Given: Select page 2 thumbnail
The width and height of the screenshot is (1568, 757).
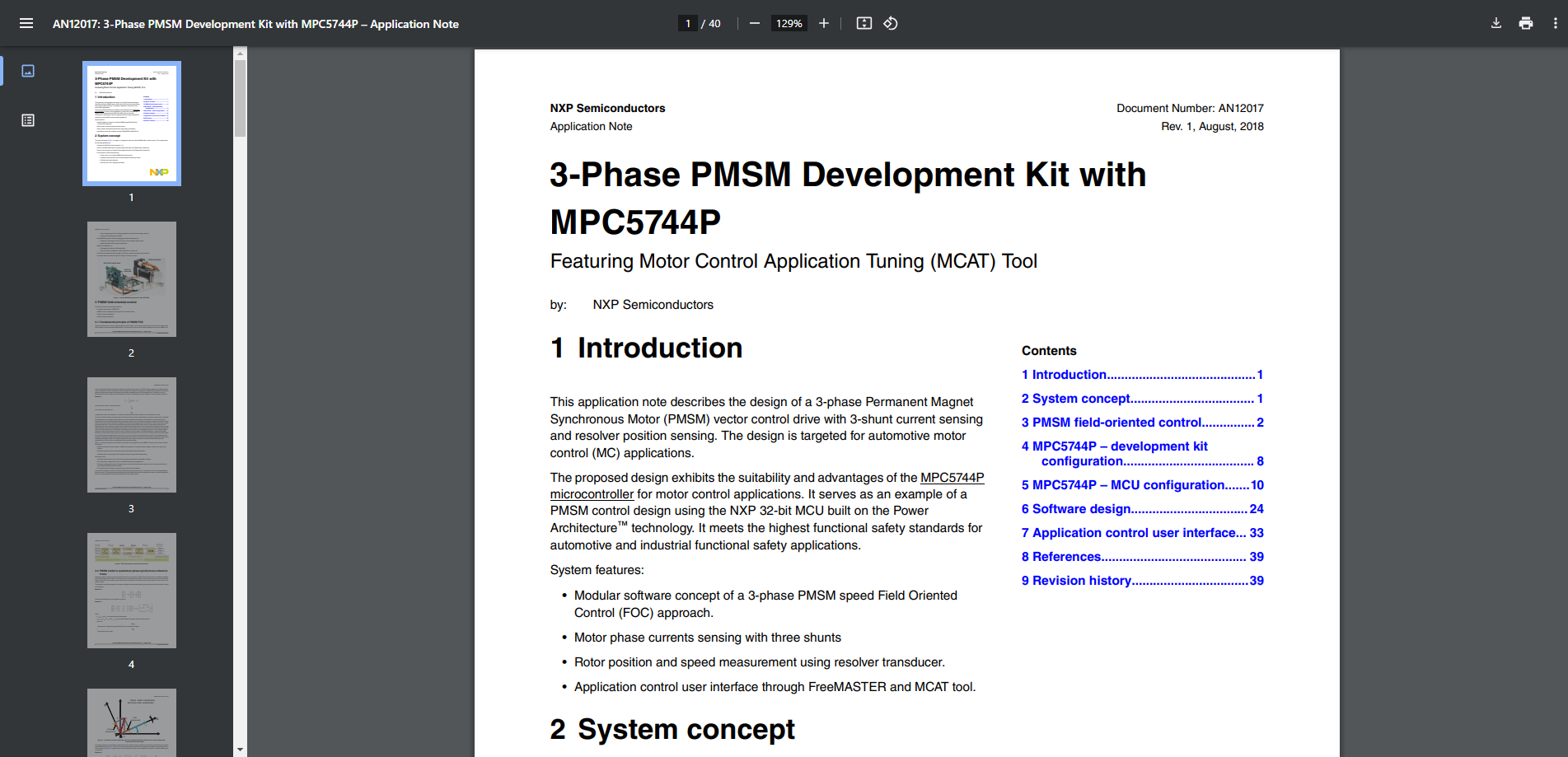Looking at the screenshot, I should (x=132, y=279).
